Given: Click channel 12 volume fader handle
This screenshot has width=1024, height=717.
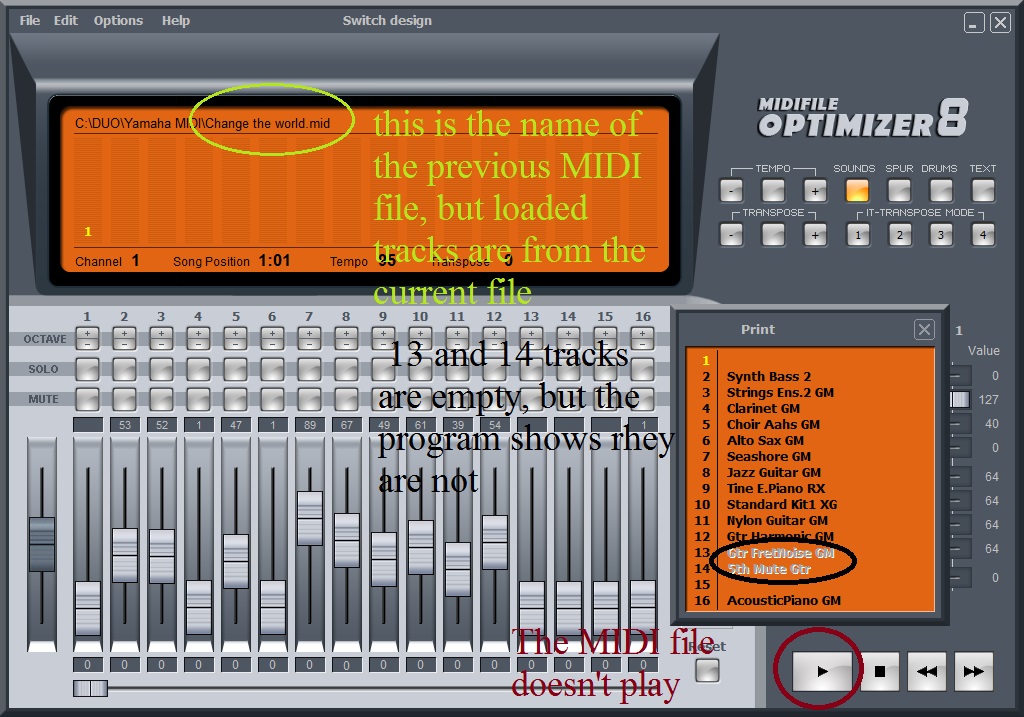Looking at the screenshot, I should pyautogui.click(x=494, y=542).
